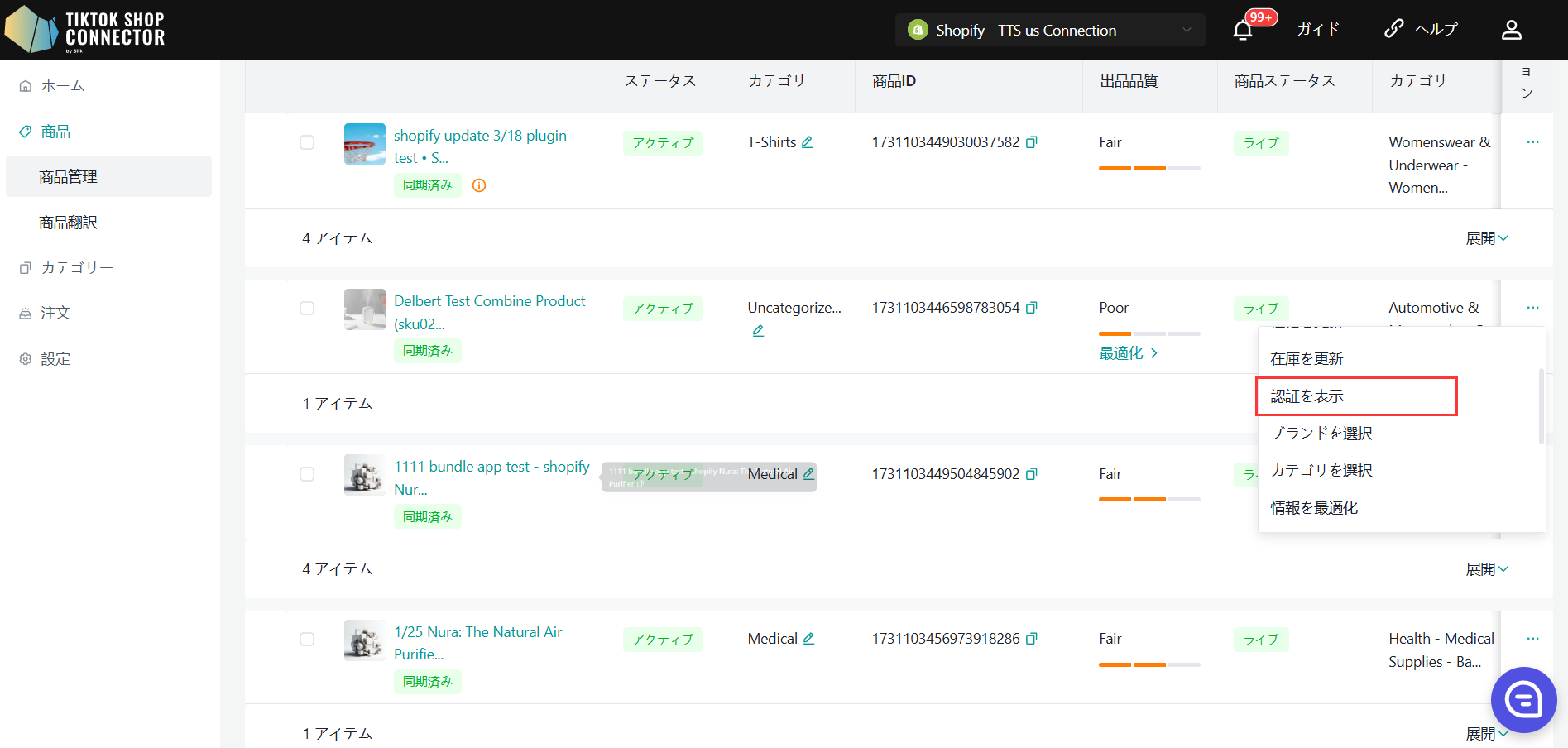Click the warning info icon beside 同期済み
This screenshot has width=1568, height=748.
pos(479,185)
